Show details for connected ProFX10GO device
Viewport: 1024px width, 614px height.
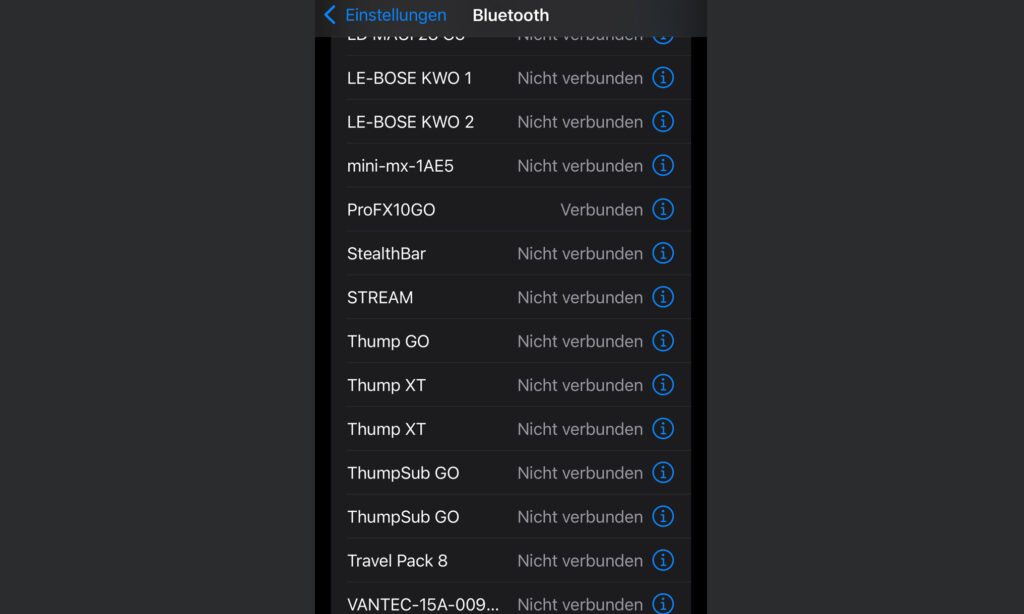[x=663, y=210]
